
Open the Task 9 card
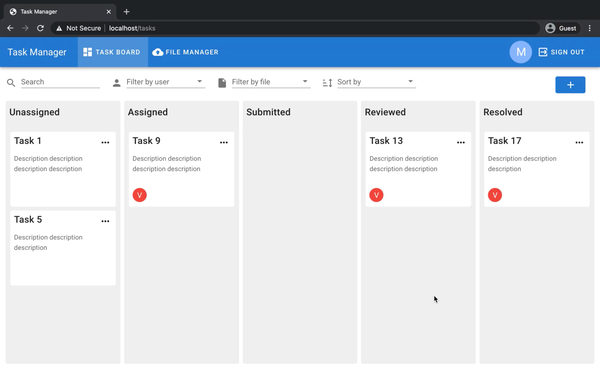pyautogui.click(x=181, y=169)
